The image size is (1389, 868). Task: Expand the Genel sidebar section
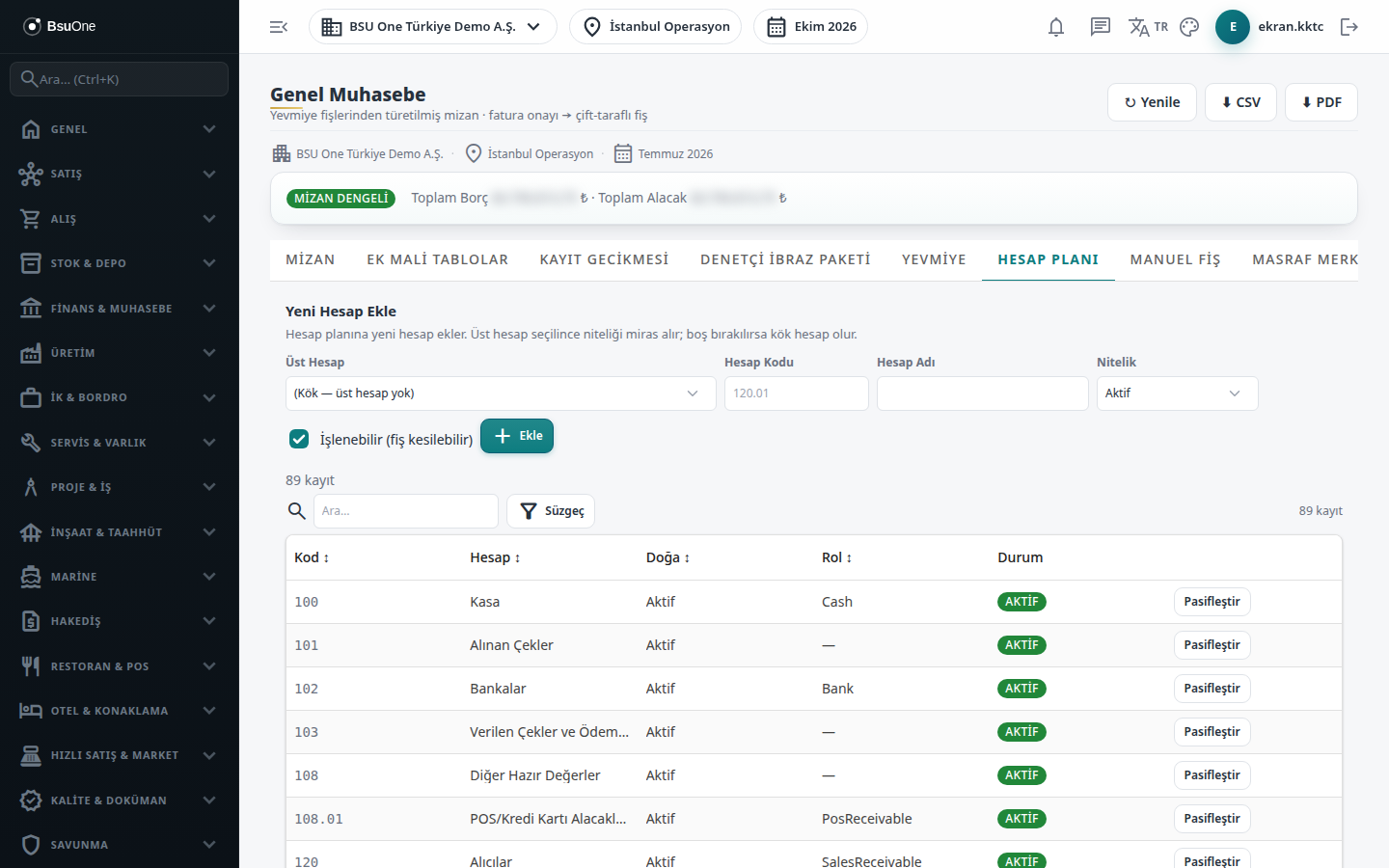tap(120, 129)
